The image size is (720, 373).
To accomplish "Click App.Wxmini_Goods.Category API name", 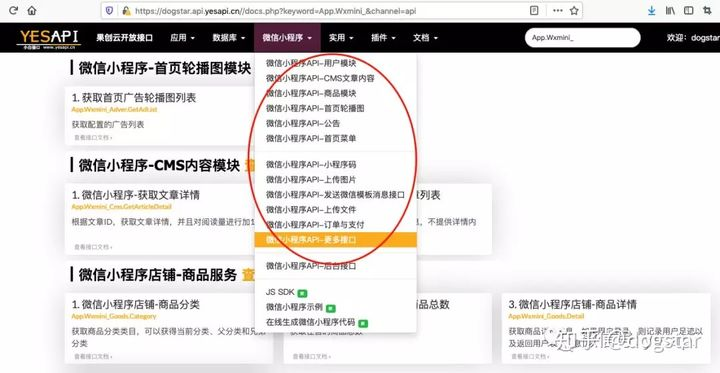I will (114, 316).
